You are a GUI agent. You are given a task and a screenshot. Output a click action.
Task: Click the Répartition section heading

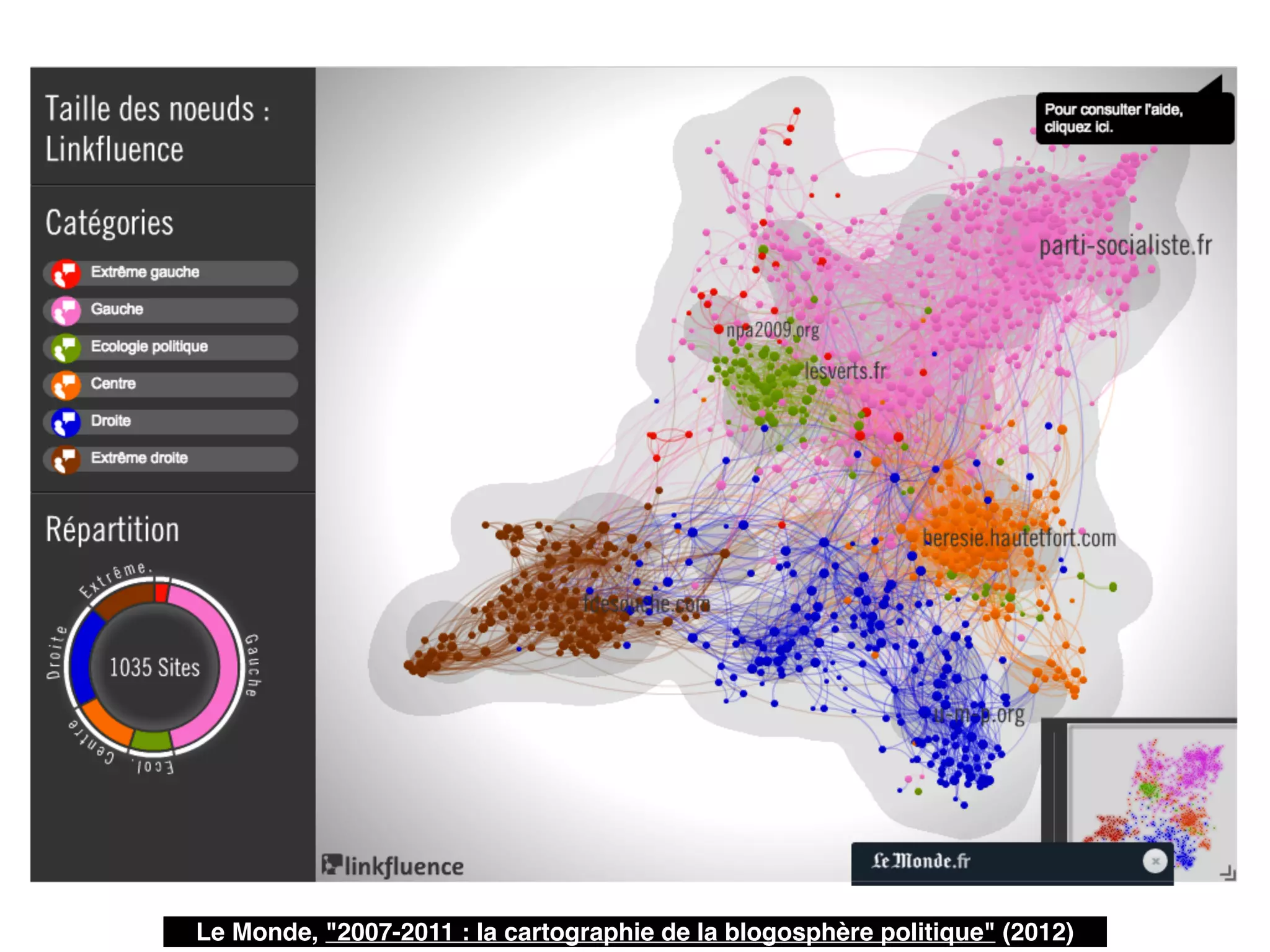click(112, 531)
